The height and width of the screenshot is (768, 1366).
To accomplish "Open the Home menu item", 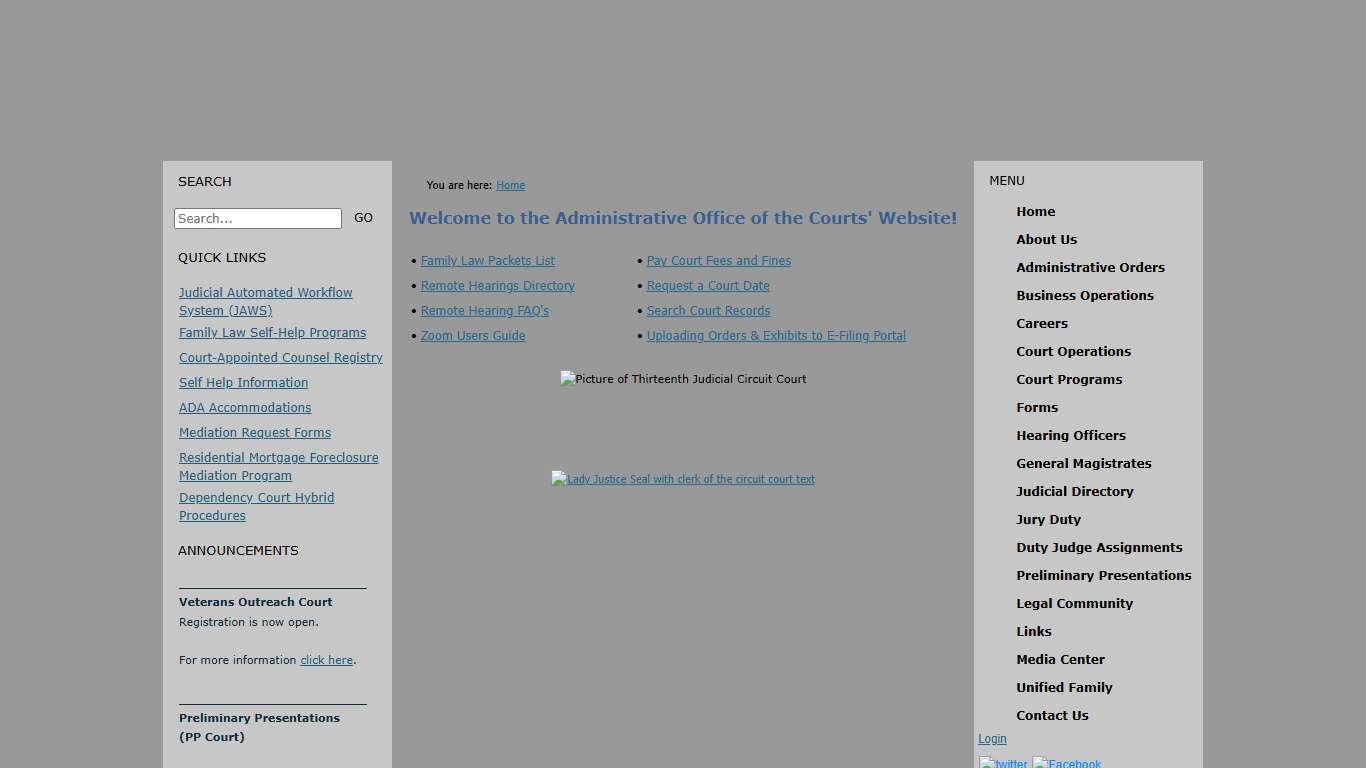I will [x=1035, y=212].
